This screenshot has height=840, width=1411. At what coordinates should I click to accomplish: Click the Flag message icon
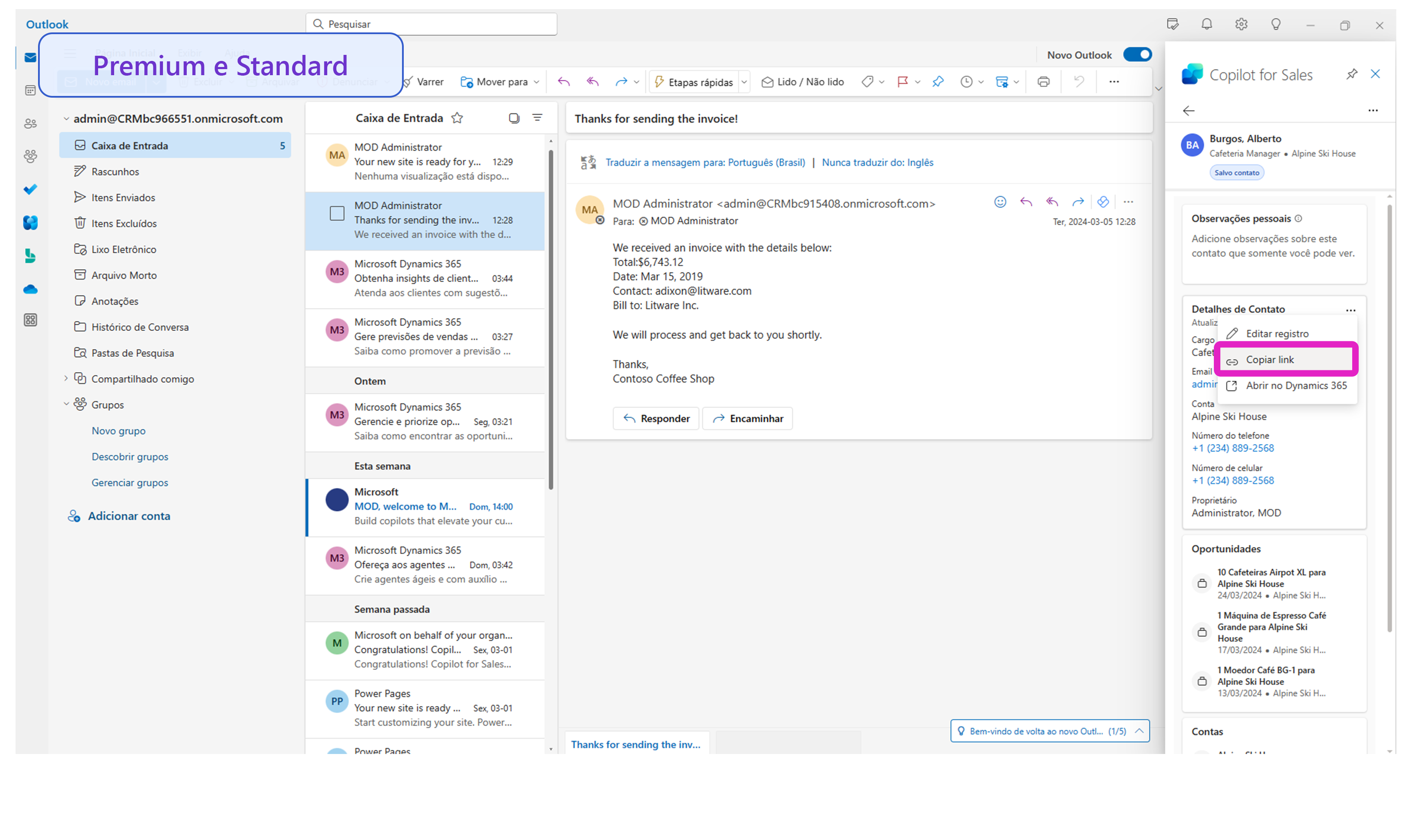point(902,82)
